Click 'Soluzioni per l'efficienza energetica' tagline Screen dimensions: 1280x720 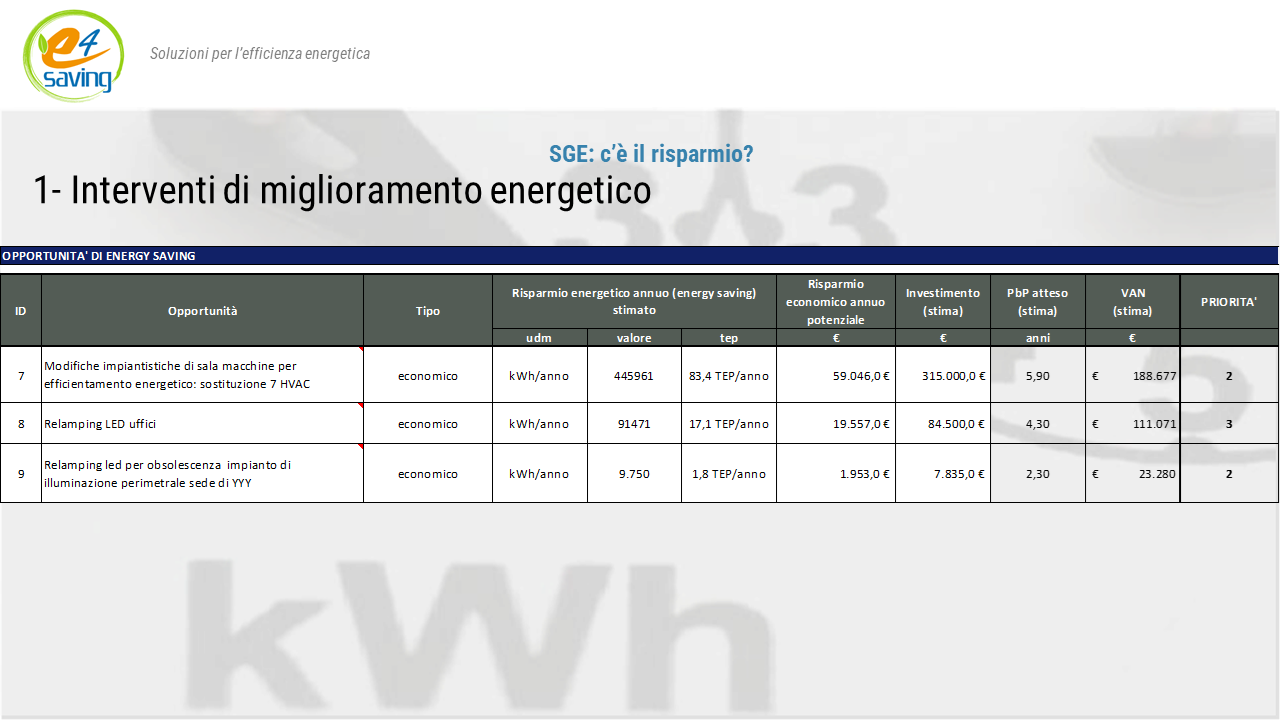(260, 54)
